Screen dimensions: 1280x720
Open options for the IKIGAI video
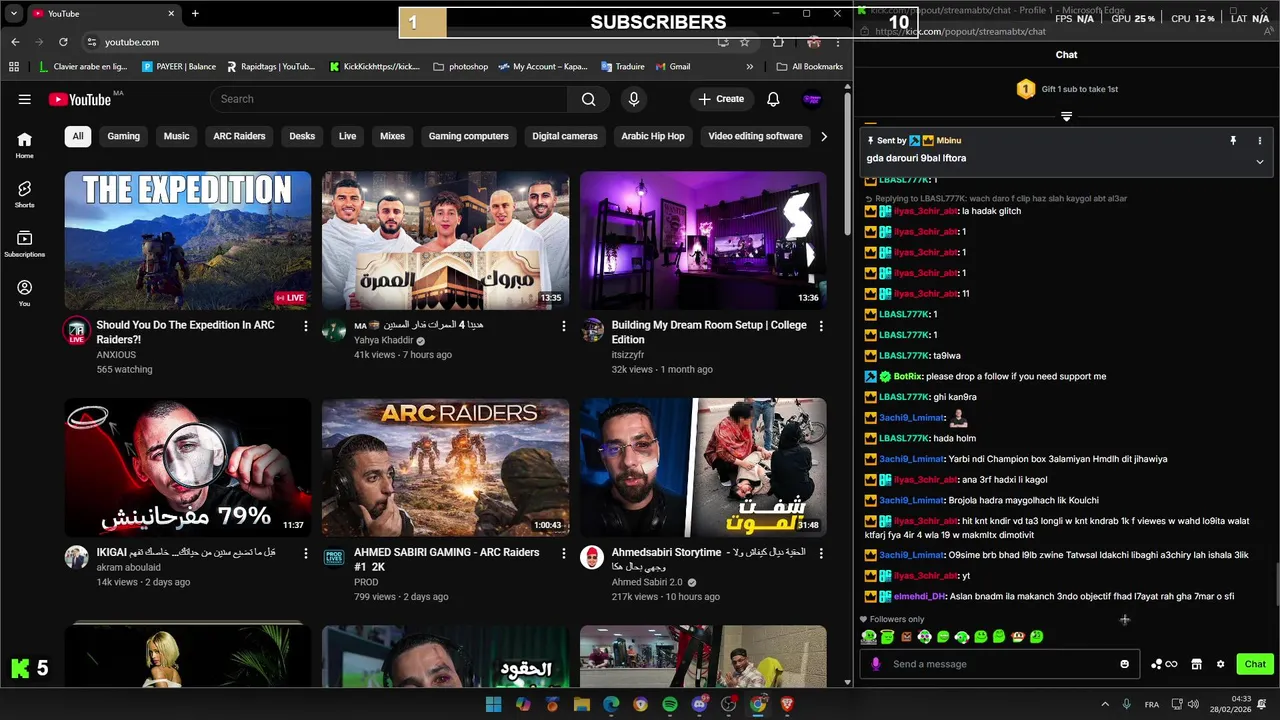[306, 553]
